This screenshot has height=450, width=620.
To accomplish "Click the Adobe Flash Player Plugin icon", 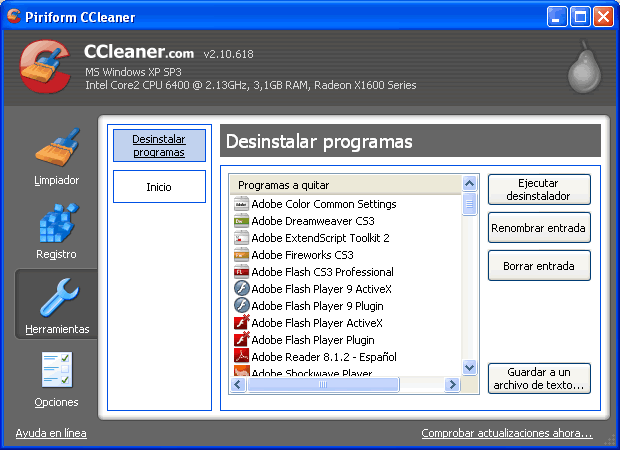I will [242, 339].
